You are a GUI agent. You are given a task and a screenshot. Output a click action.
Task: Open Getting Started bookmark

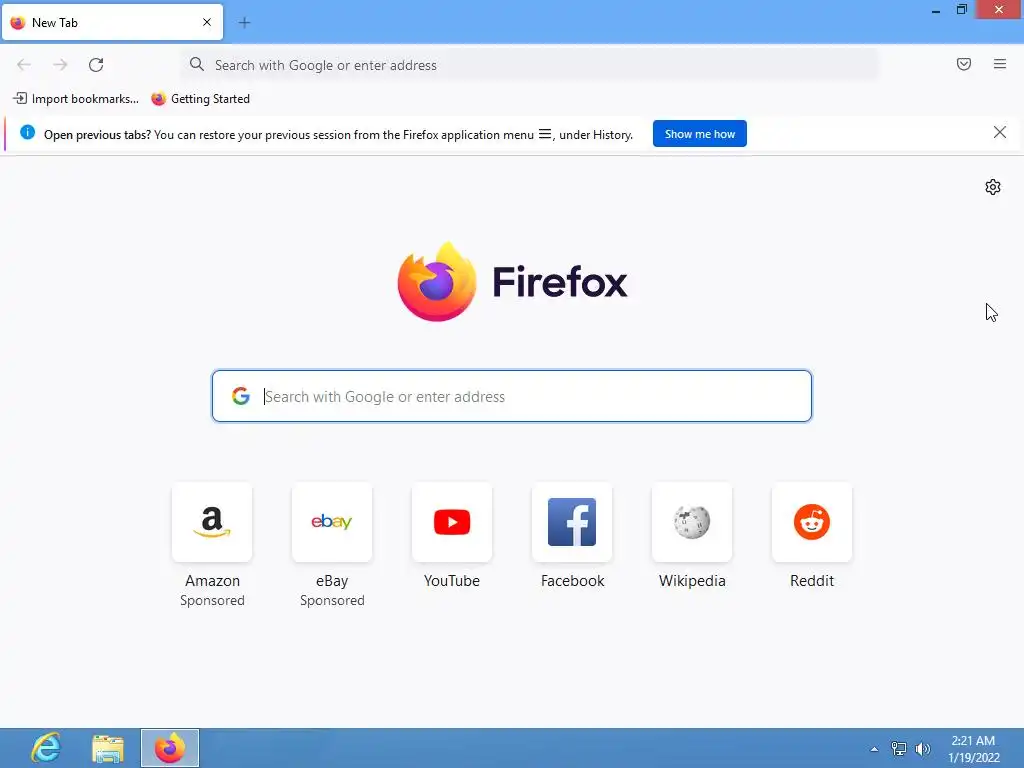click(200, 99)
